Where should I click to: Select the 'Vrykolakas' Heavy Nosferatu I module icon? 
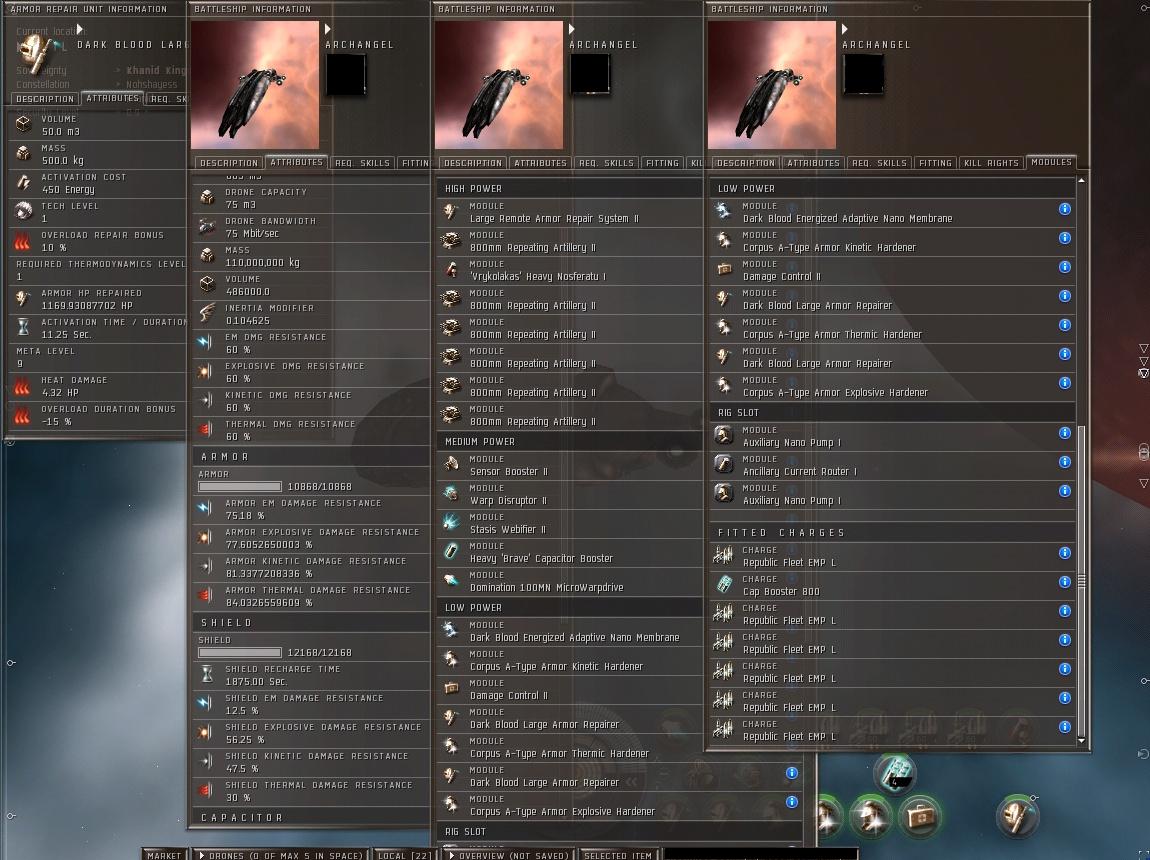pyautogui.click(x=451, y=270)
